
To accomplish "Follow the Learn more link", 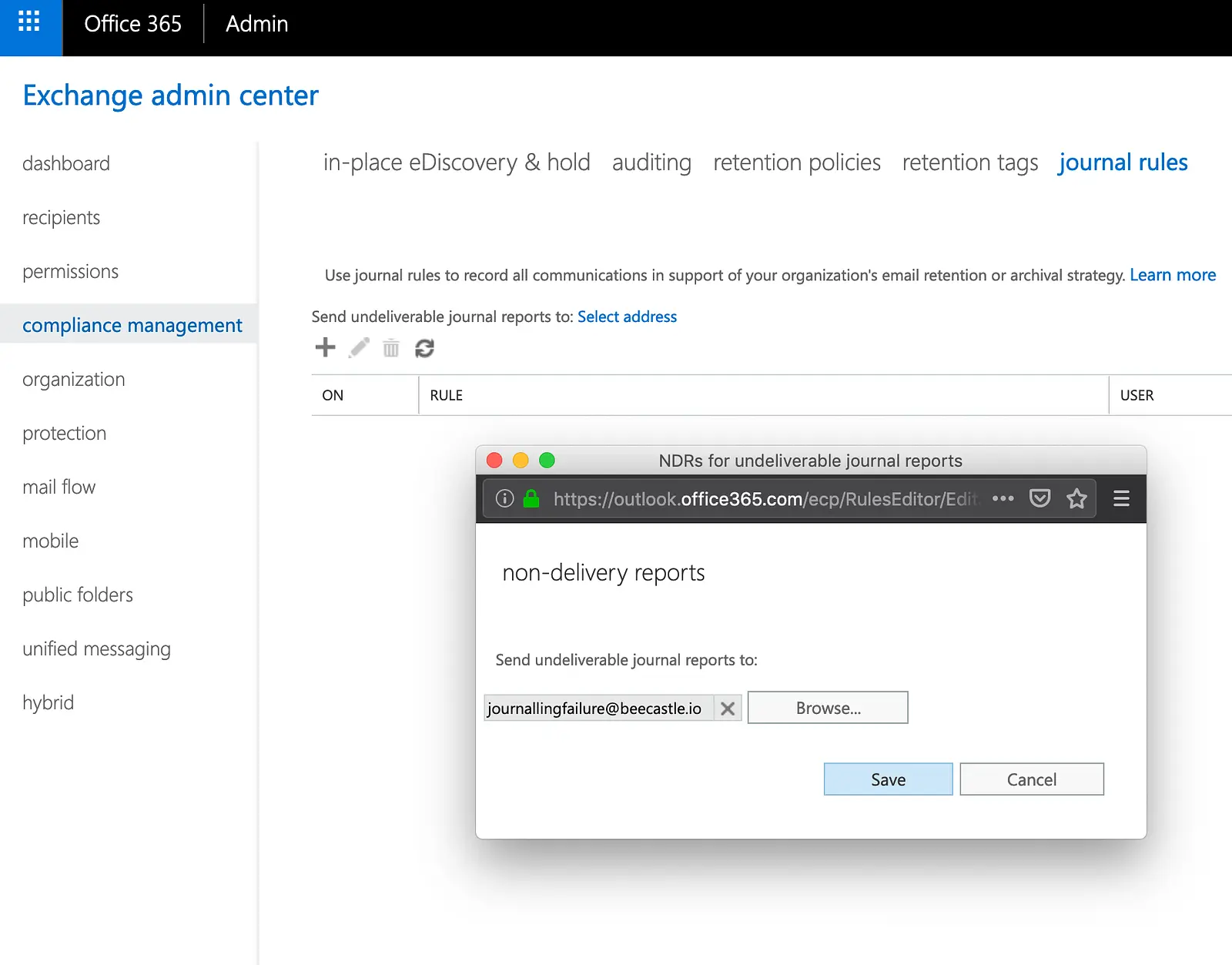I will 1173,275.
